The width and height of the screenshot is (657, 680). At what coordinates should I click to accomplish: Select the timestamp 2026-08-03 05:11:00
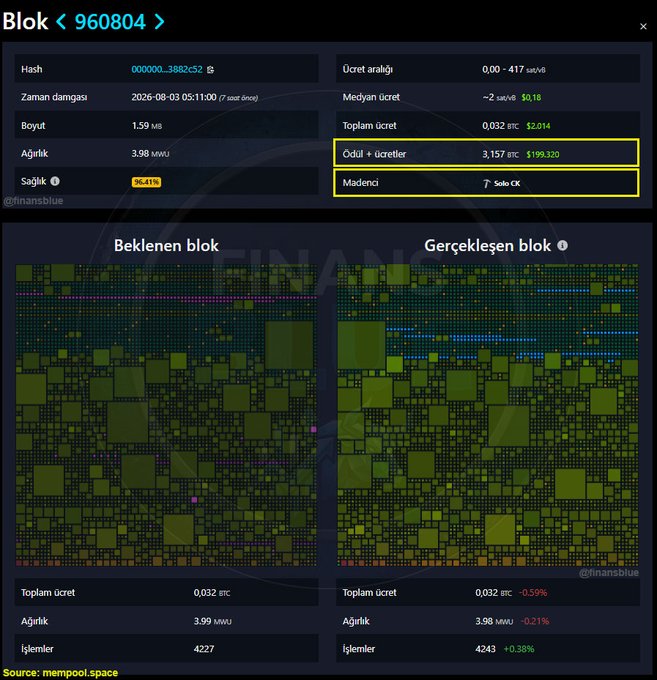[x=174, y=97]
